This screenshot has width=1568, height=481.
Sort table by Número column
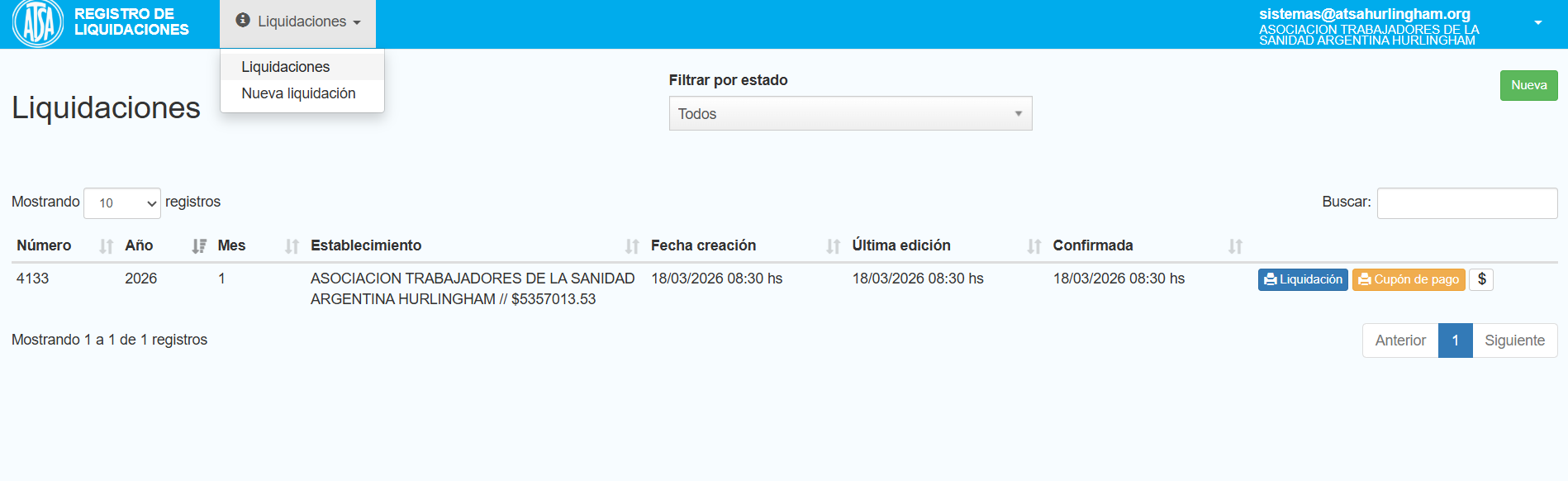click(x=64, y=245)
